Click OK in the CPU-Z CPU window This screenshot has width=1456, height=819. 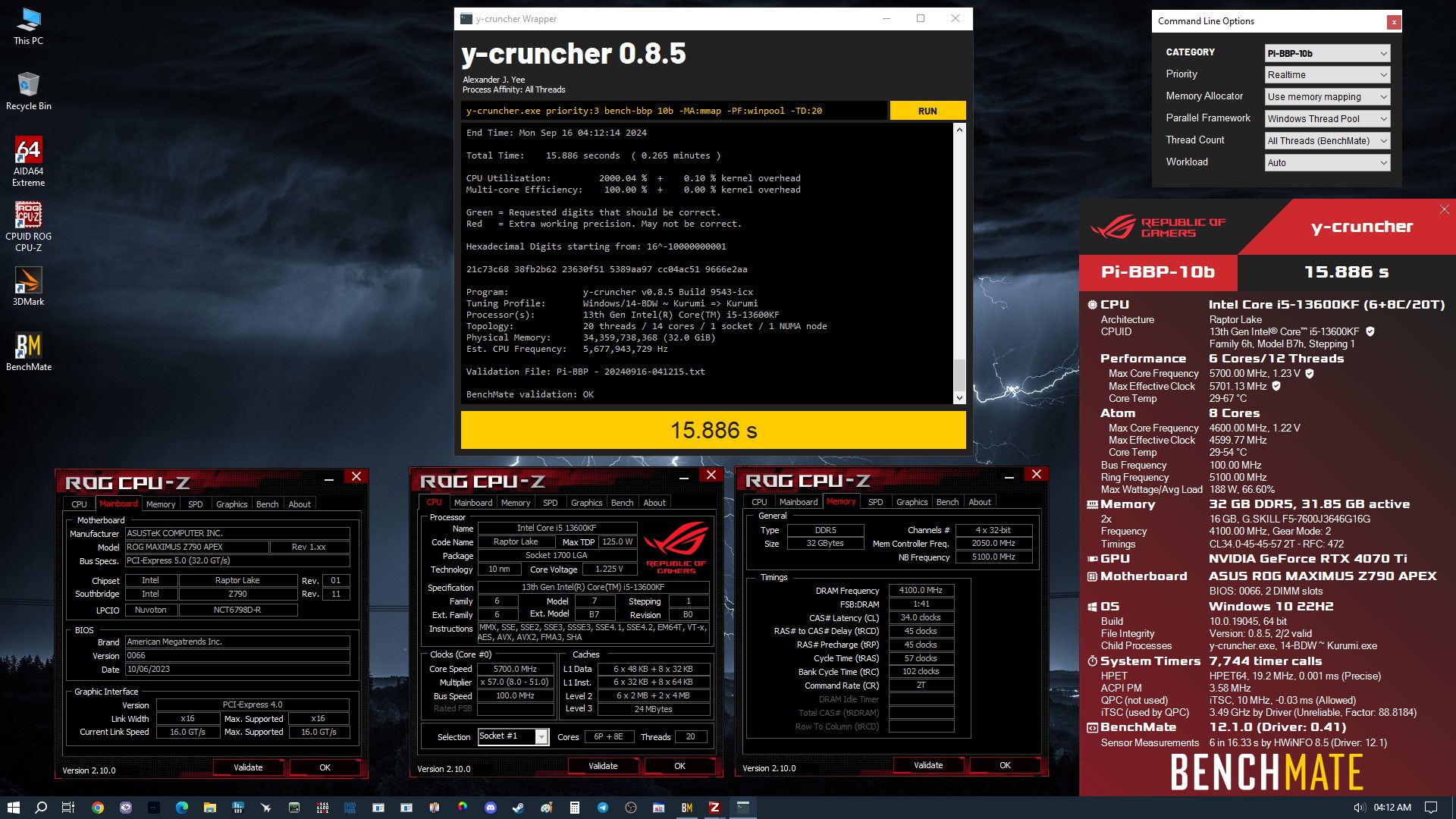point(679,766)
